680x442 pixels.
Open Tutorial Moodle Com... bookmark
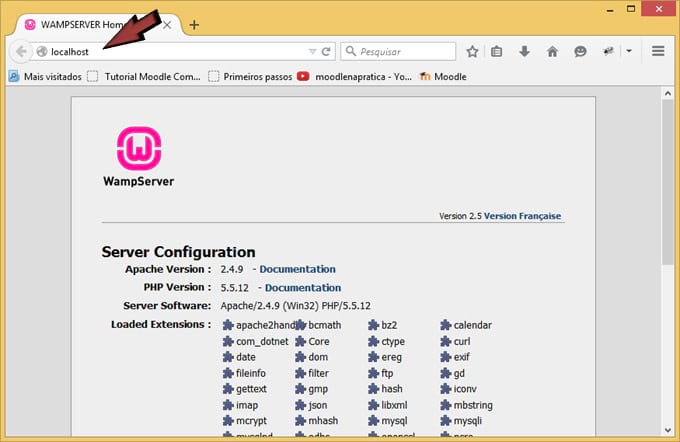144,77
